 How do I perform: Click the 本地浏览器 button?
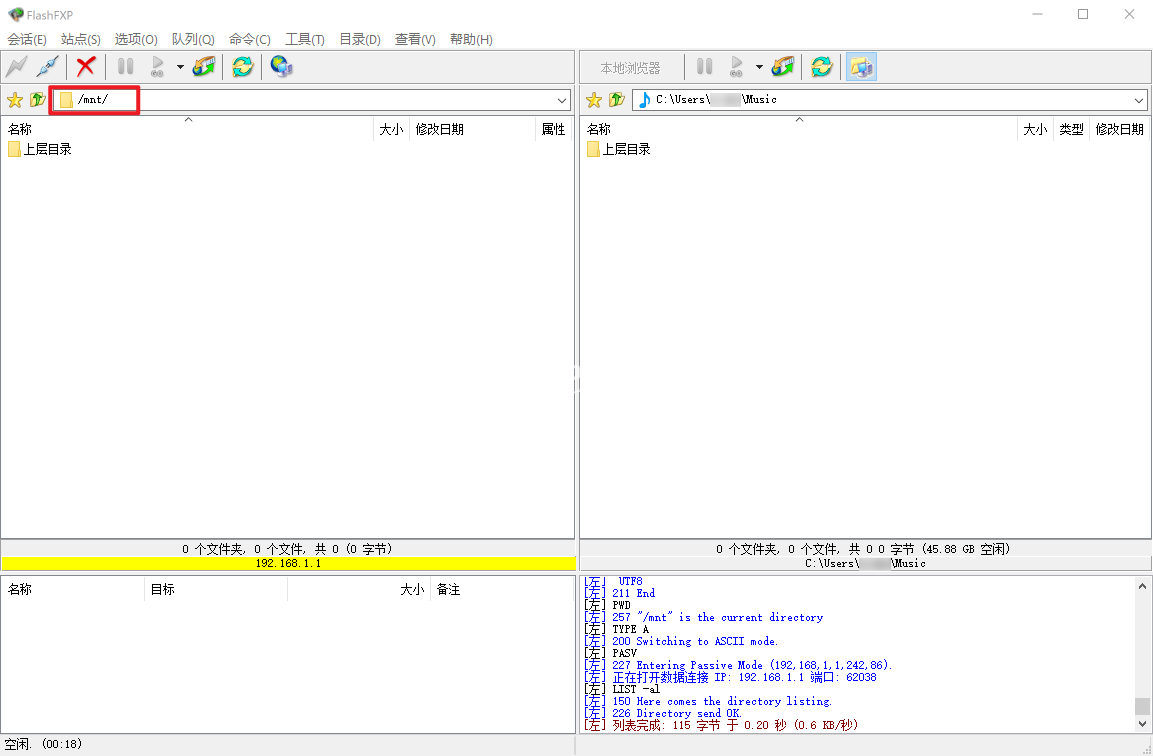pos(630,68)
